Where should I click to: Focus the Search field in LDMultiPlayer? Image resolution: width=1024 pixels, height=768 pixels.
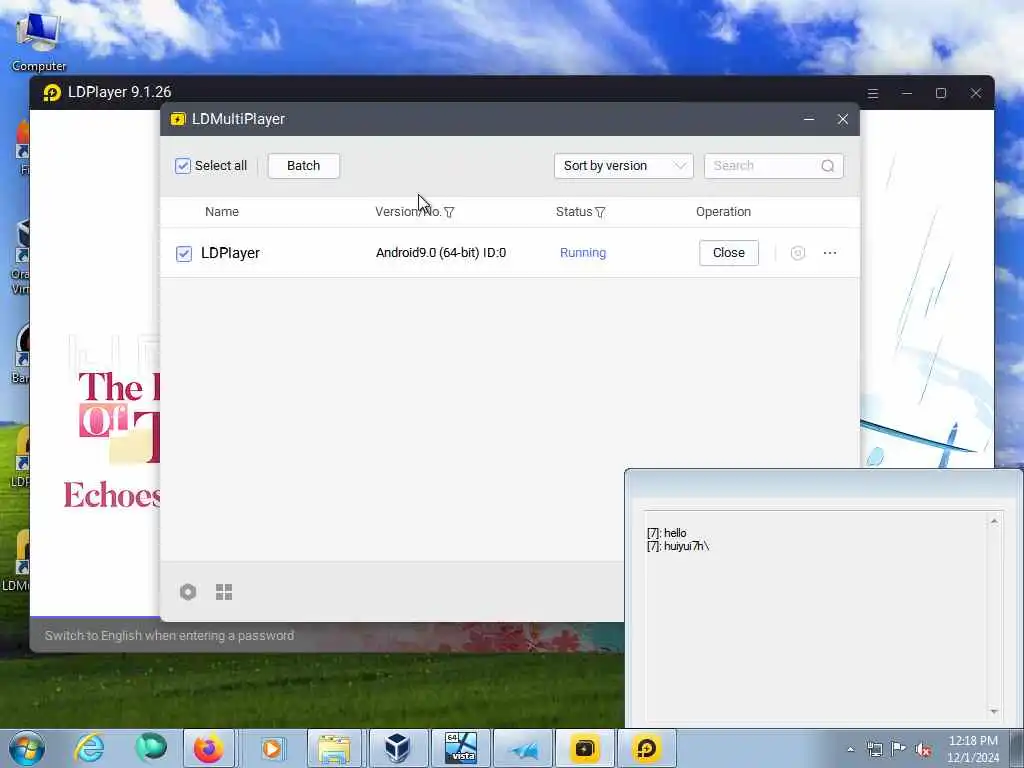coord(774,166)
